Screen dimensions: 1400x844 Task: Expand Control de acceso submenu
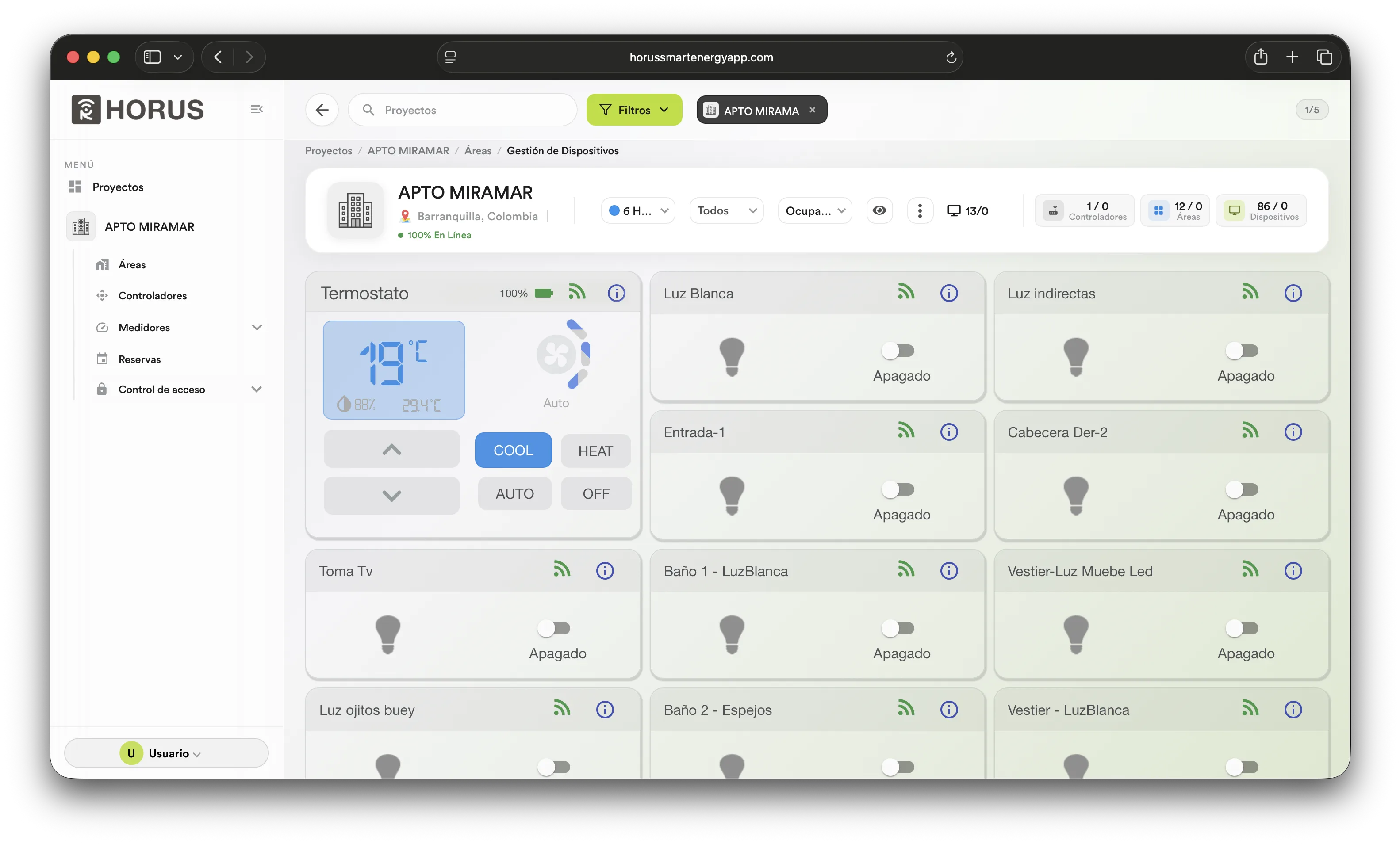coord(257,389)
